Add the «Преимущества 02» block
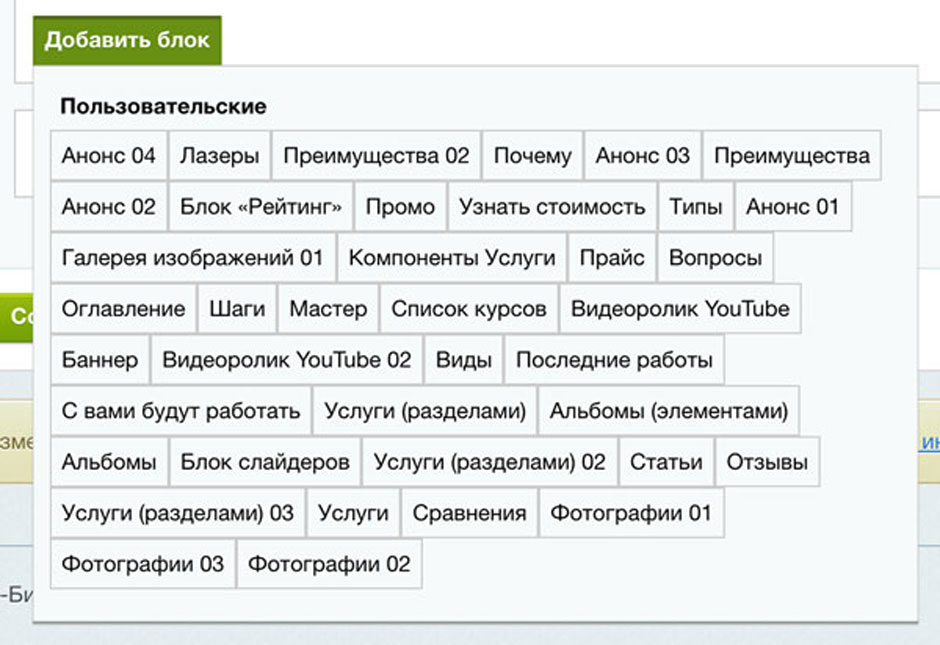The width and height of the screenshot is (940, 645). [x=376, y=156]
